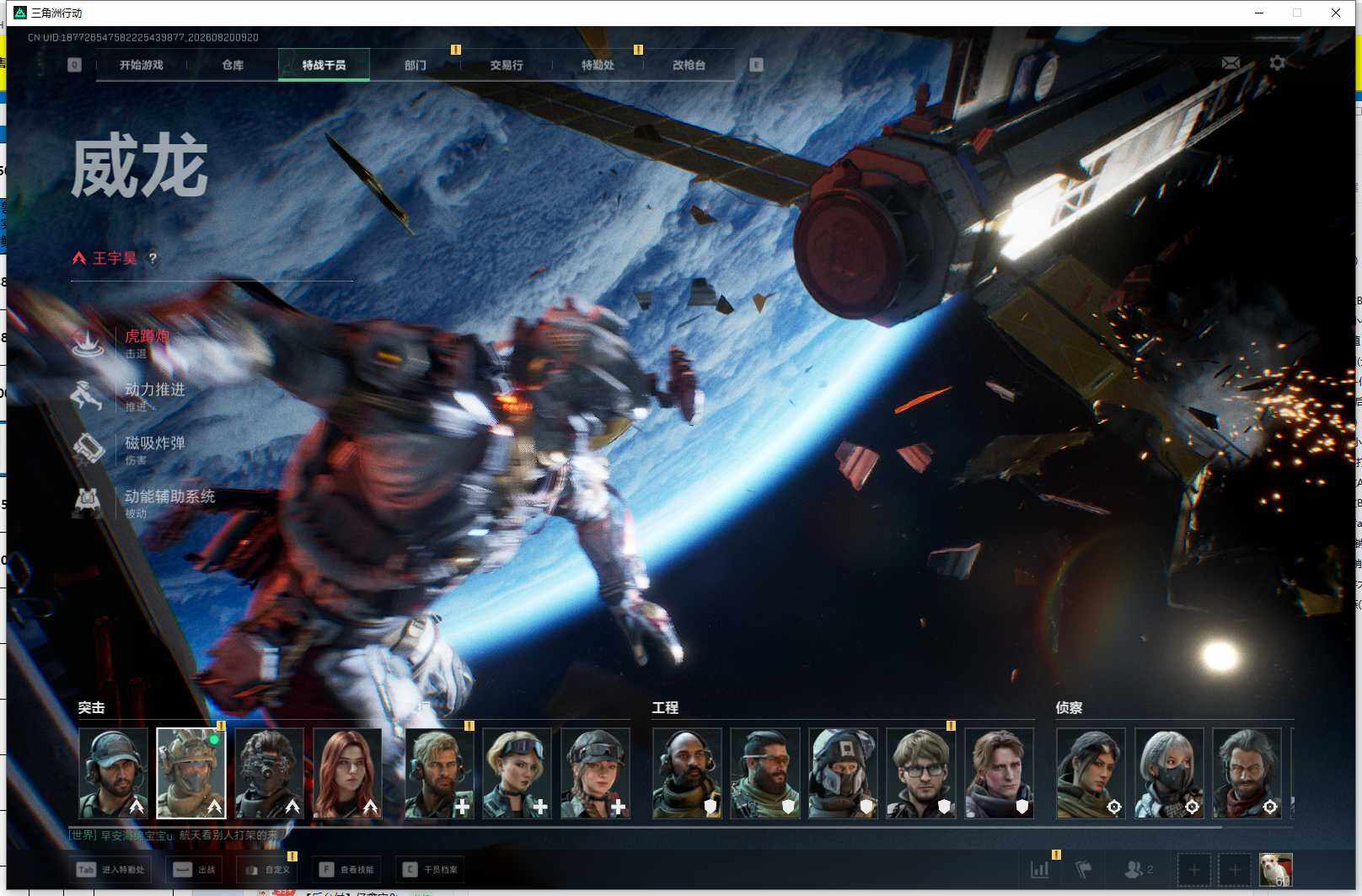Image resolution: width=1362 pixels, height=896 pixels.
Task: Click the second empty squad slot plus
Action: (x=1234, y=870)
